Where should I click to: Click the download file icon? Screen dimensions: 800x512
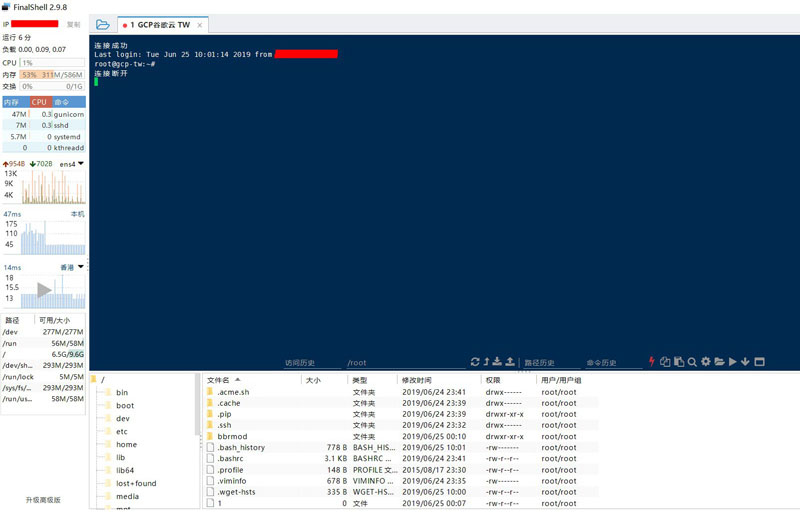tap(497, 362)
